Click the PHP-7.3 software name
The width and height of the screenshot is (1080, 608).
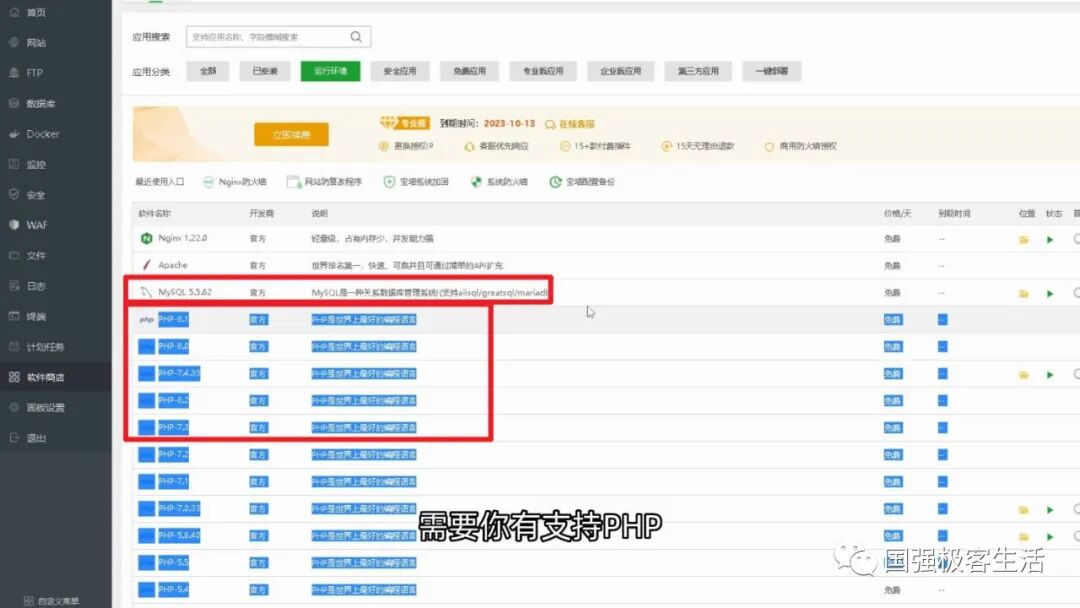(x=173, y=427)
